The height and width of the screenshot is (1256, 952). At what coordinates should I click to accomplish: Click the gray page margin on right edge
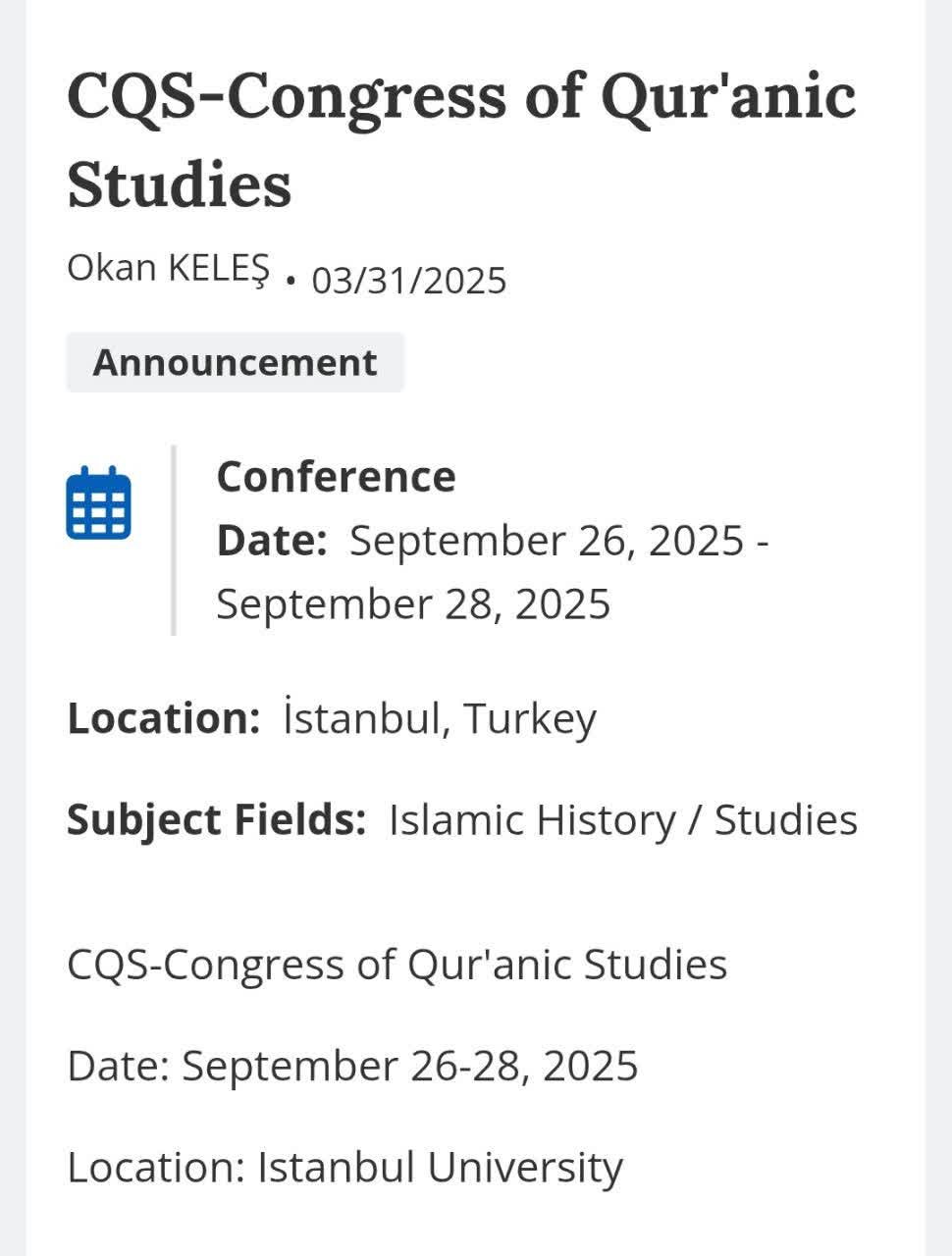click(x=938, y=628)
